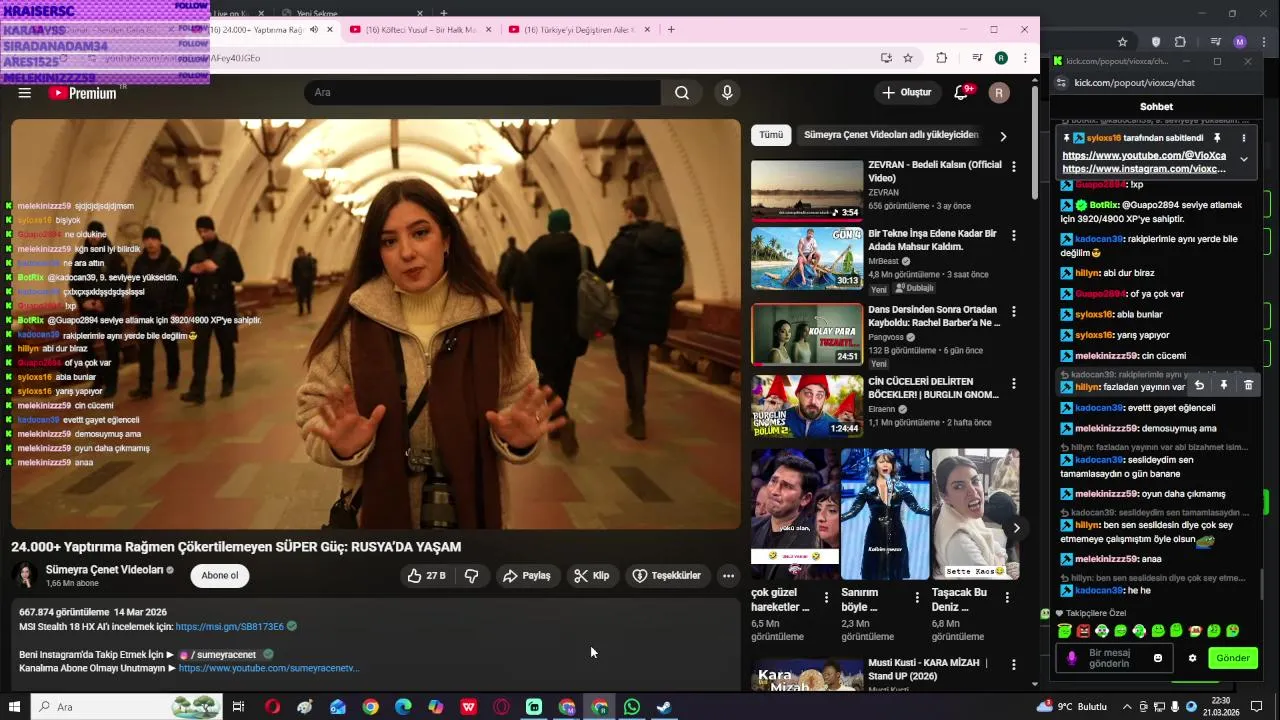Open Chrome three-dot menu in front window
1280x720 pixels.
coord(1025,58)
